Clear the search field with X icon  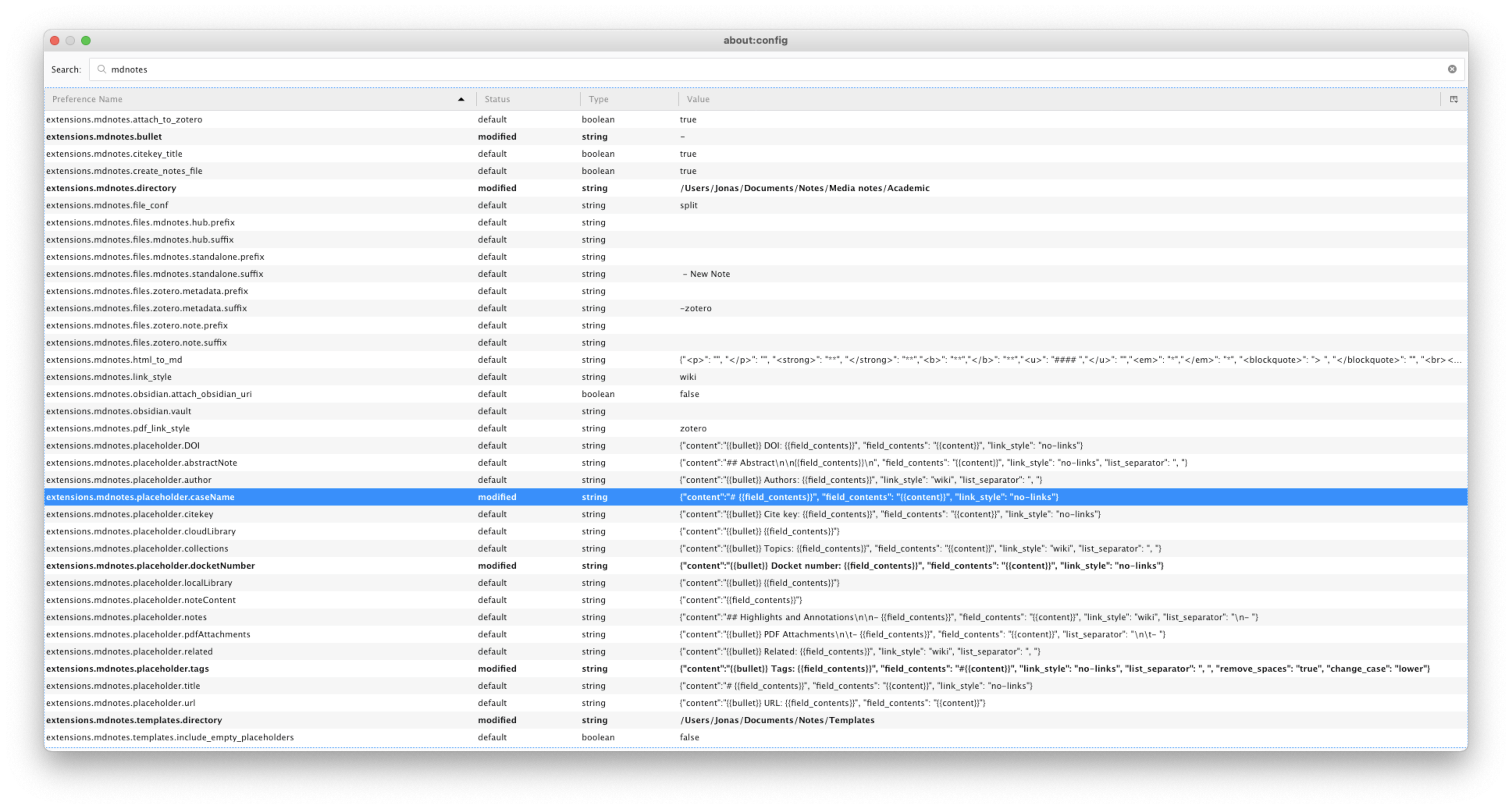coord(1452,69)
